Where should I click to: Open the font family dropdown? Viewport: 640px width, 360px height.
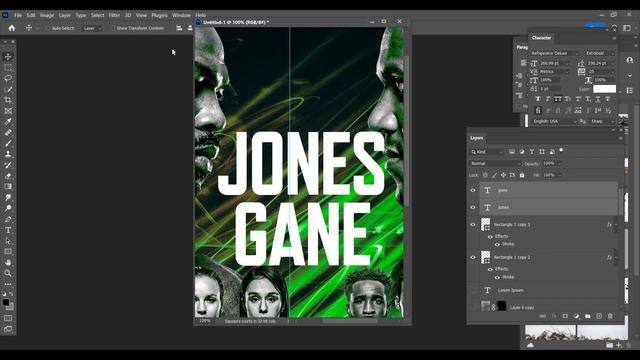tap(555, 53)
